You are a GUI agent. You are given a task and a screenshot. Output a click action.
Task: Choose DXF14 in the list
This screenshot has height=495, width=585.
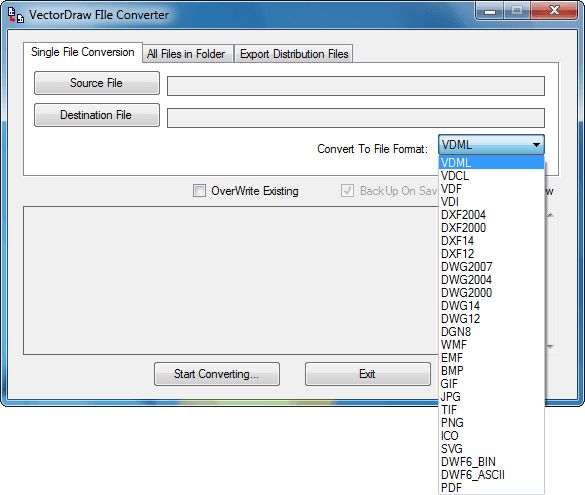[491, 241]
